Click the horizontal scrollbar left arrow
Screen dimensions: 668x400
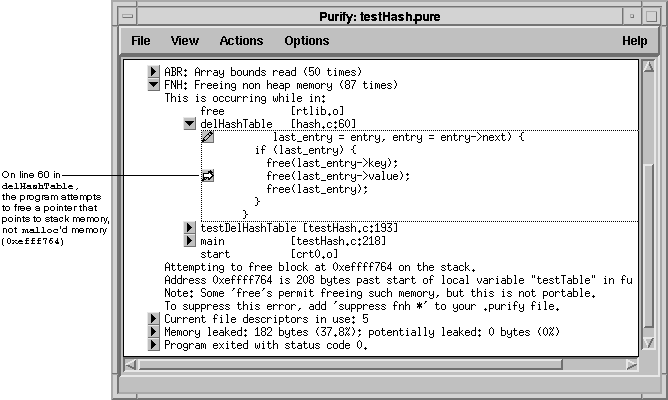click(x=130, y=365)
